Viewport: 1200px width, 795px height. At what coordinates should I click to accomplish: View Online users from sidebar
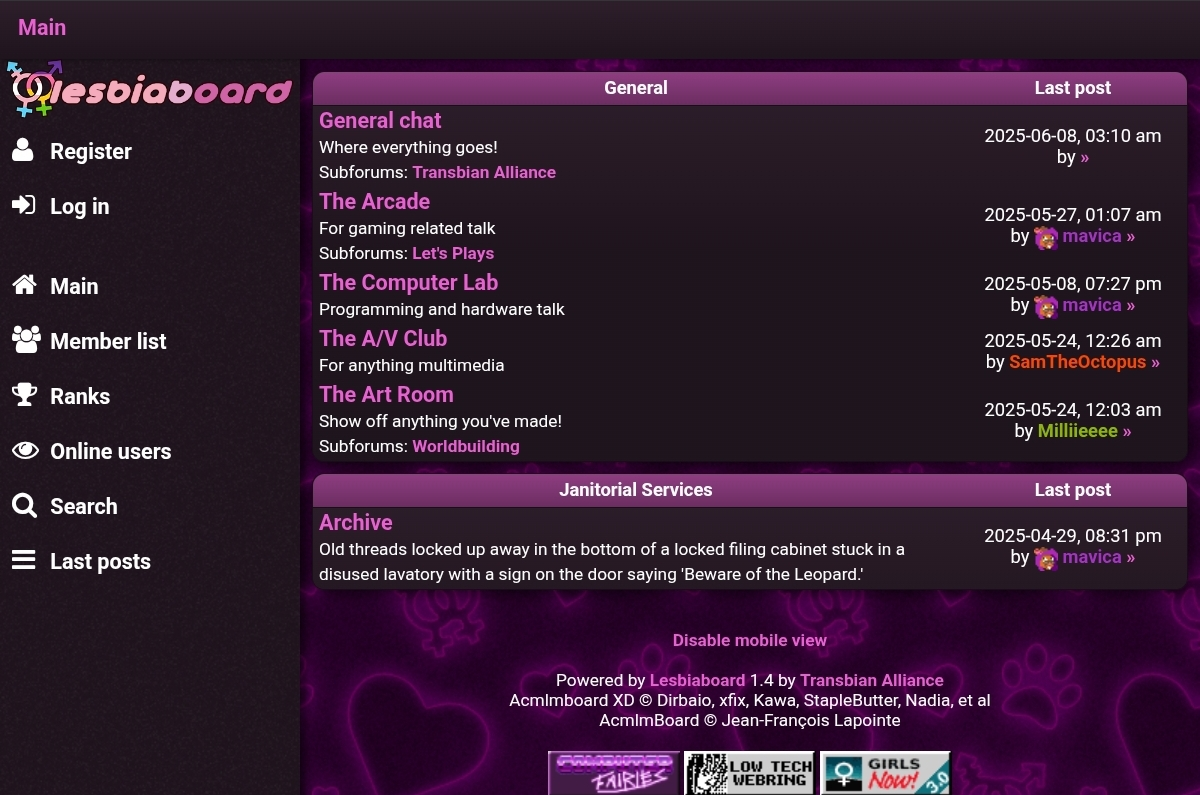111,451
